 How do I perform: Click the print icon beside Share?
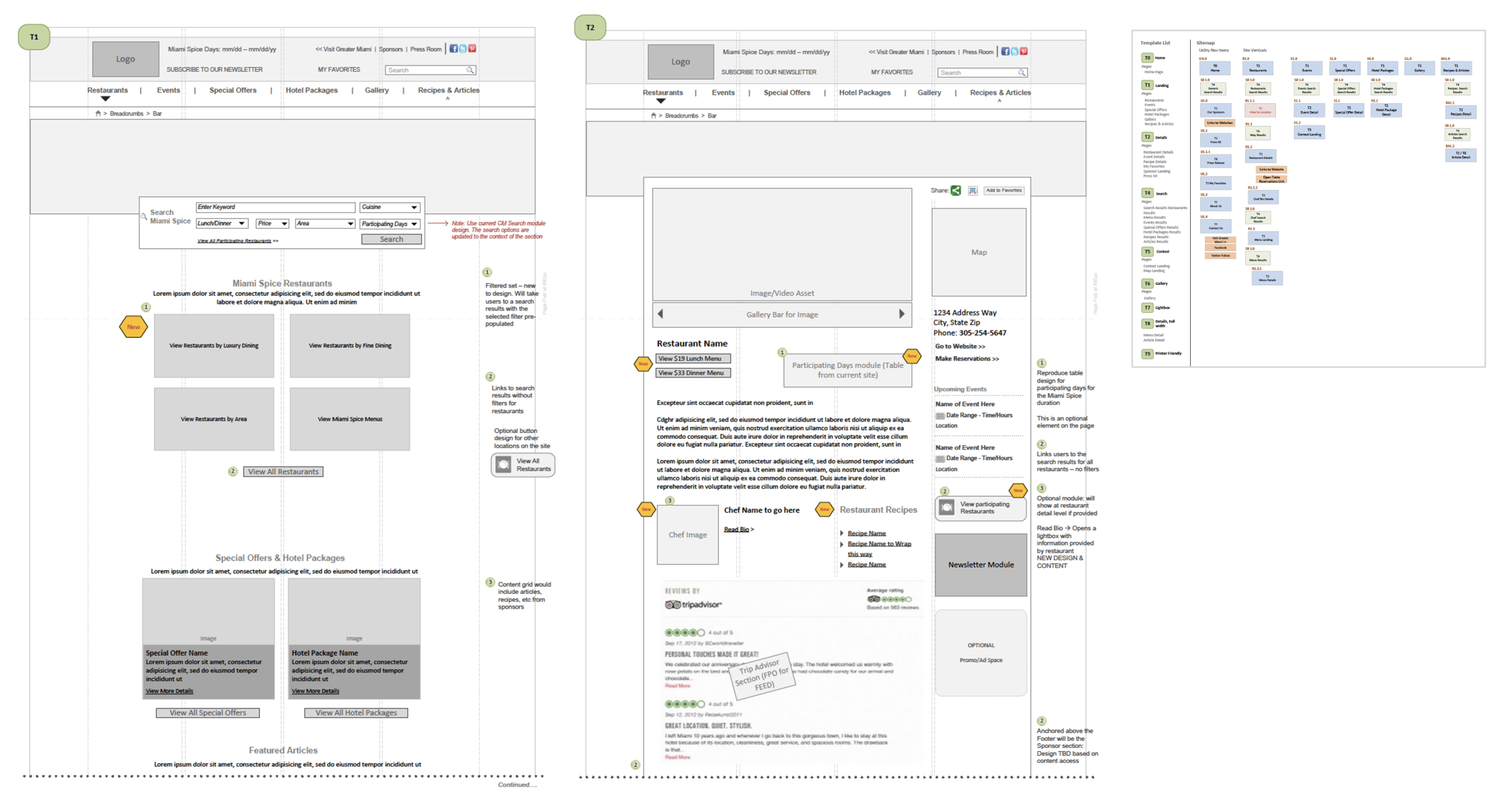pos(972,191)
